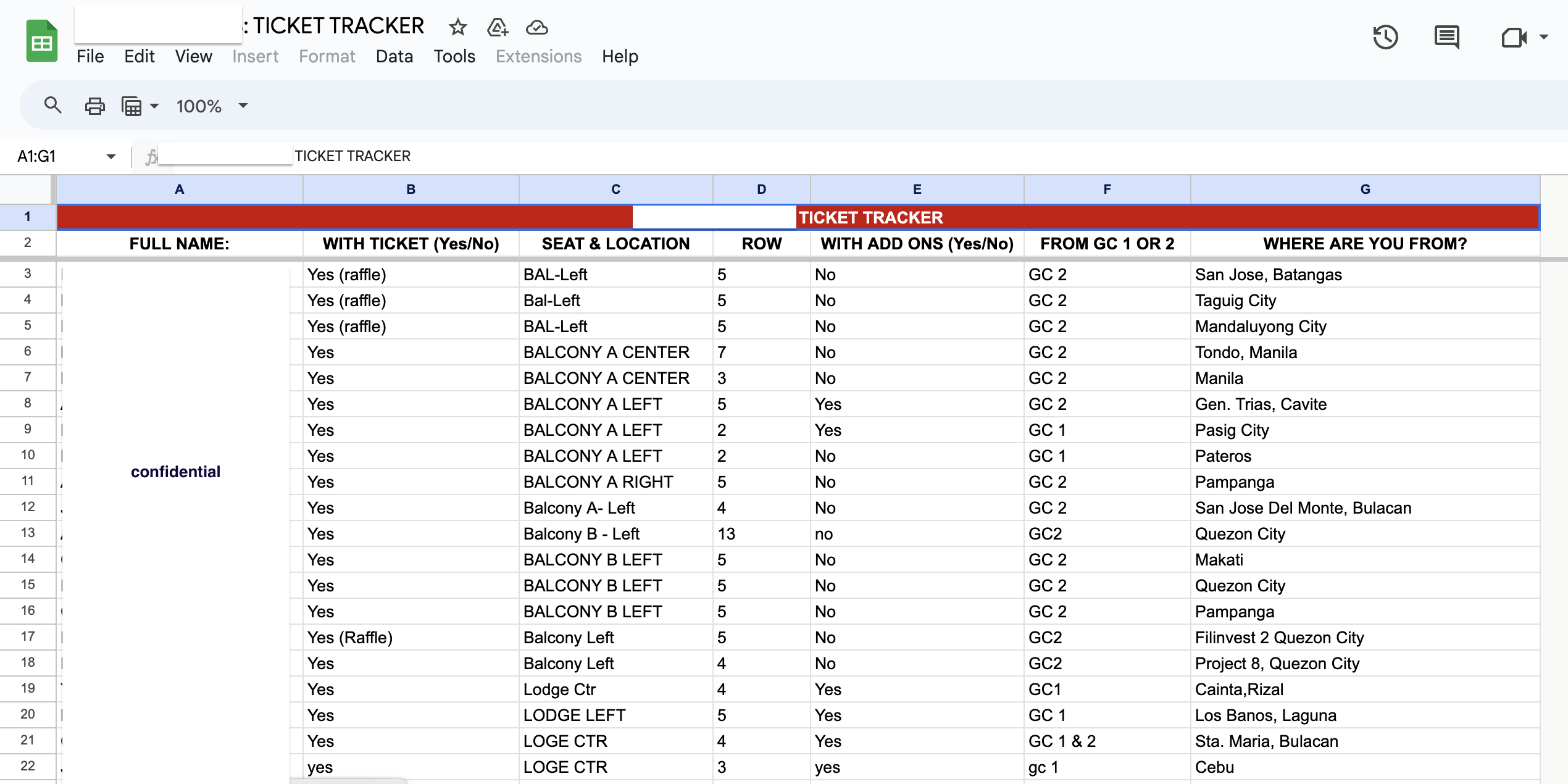Select cell Taguig City
Screen dimensions: 1568x784
coord(1366,301)
